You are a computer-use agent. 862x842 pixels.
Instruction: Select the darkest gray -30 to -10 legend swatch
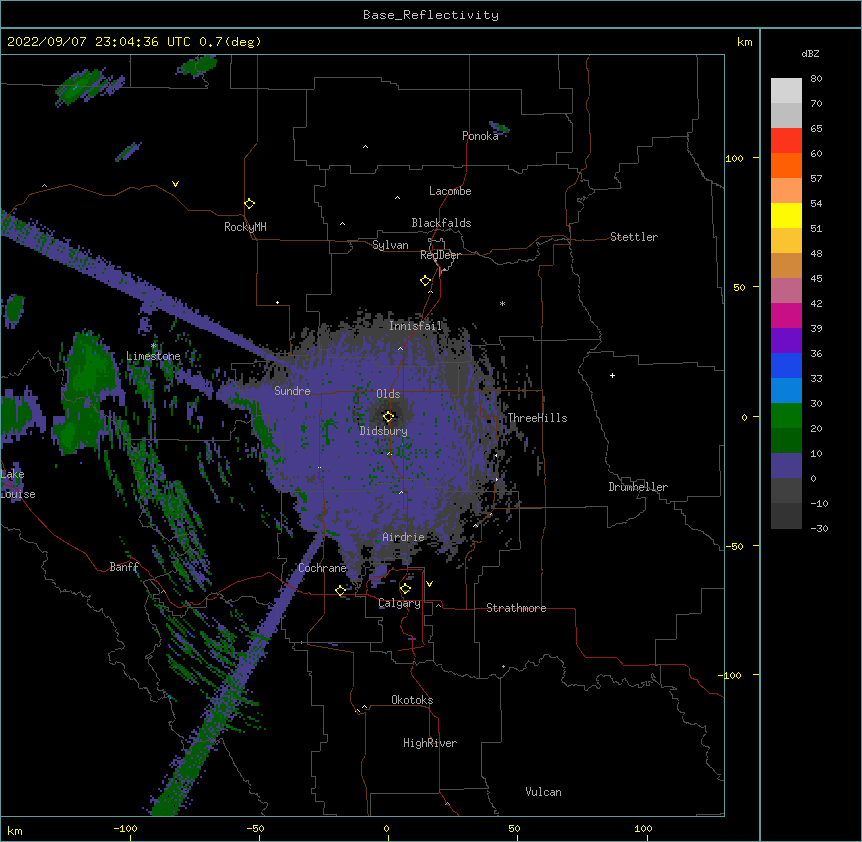[x=786, y=516]
